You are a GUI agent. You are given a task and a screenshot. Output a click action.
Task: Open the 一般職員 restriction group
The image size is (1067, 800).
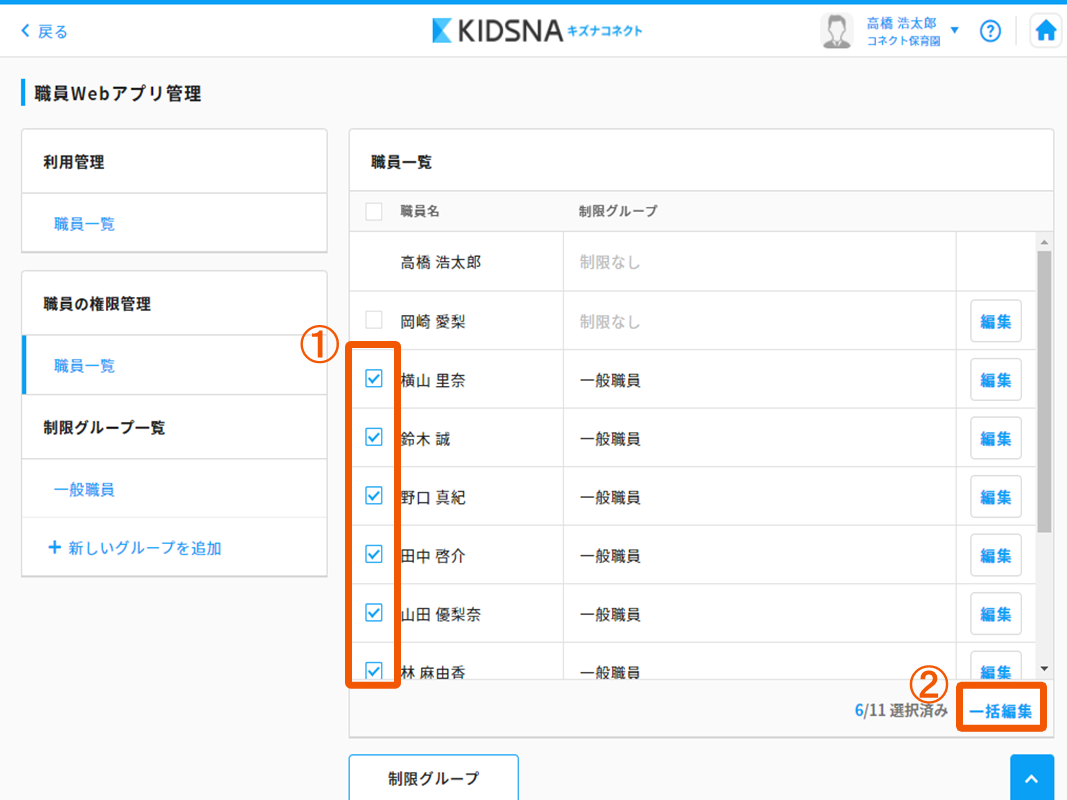[x=84, y=490]
